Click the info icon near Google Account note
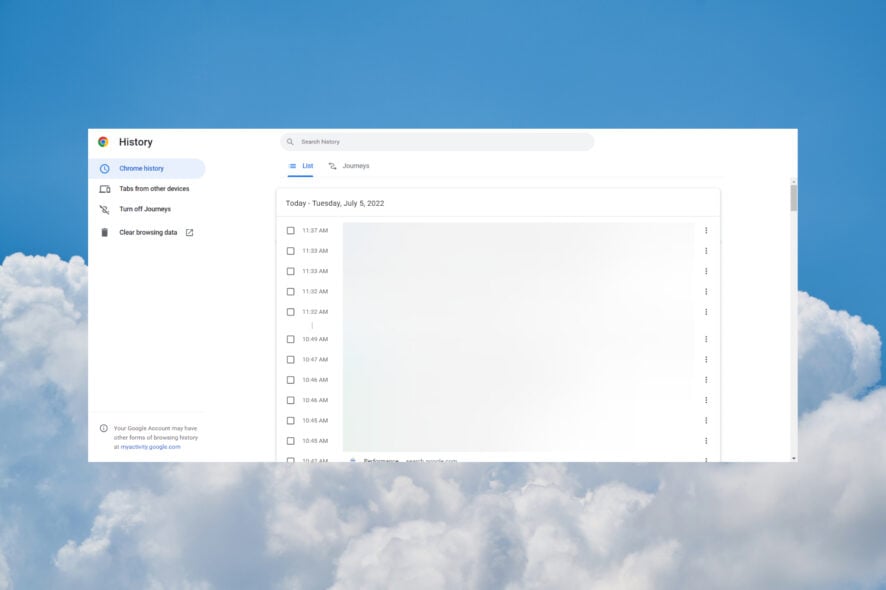This screenshot has width=886, height=590. pos(103,428)
